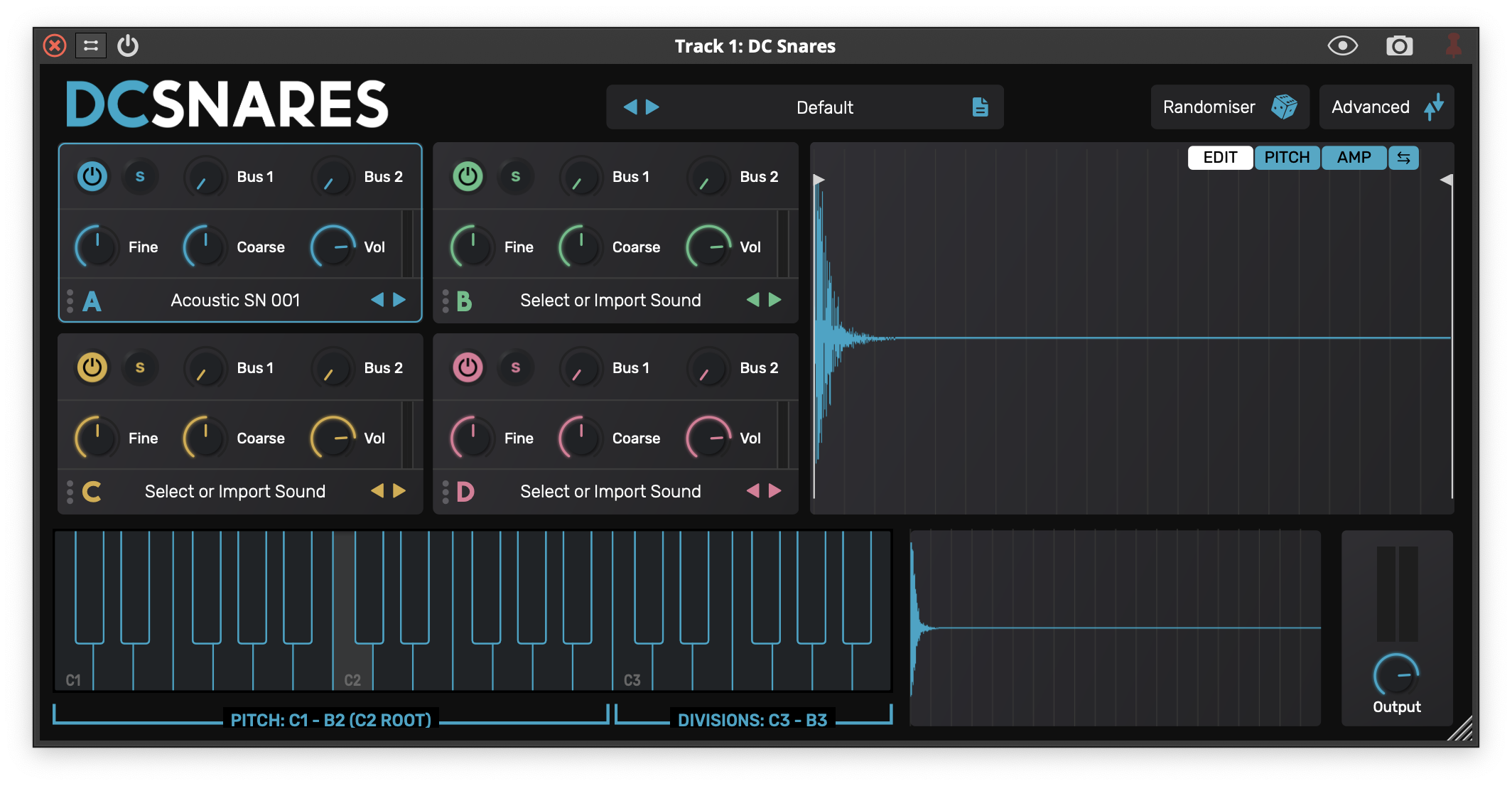Open the preset save file icon
The height and width of the screenshot is (786, 1512).
coord(980,107)
